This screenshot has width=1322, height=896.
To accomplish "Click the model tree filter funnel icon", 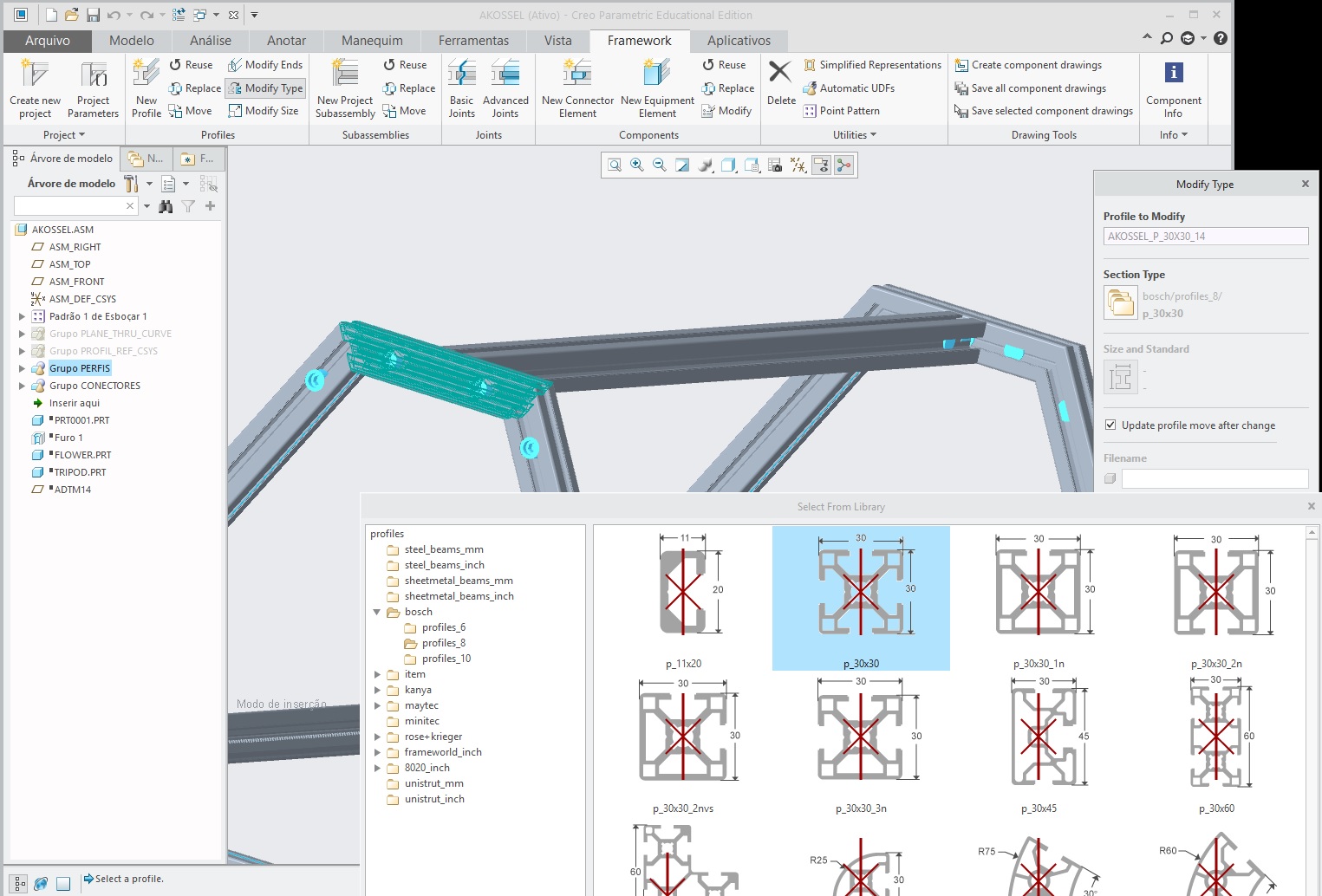I will click(x=188, y=206).
